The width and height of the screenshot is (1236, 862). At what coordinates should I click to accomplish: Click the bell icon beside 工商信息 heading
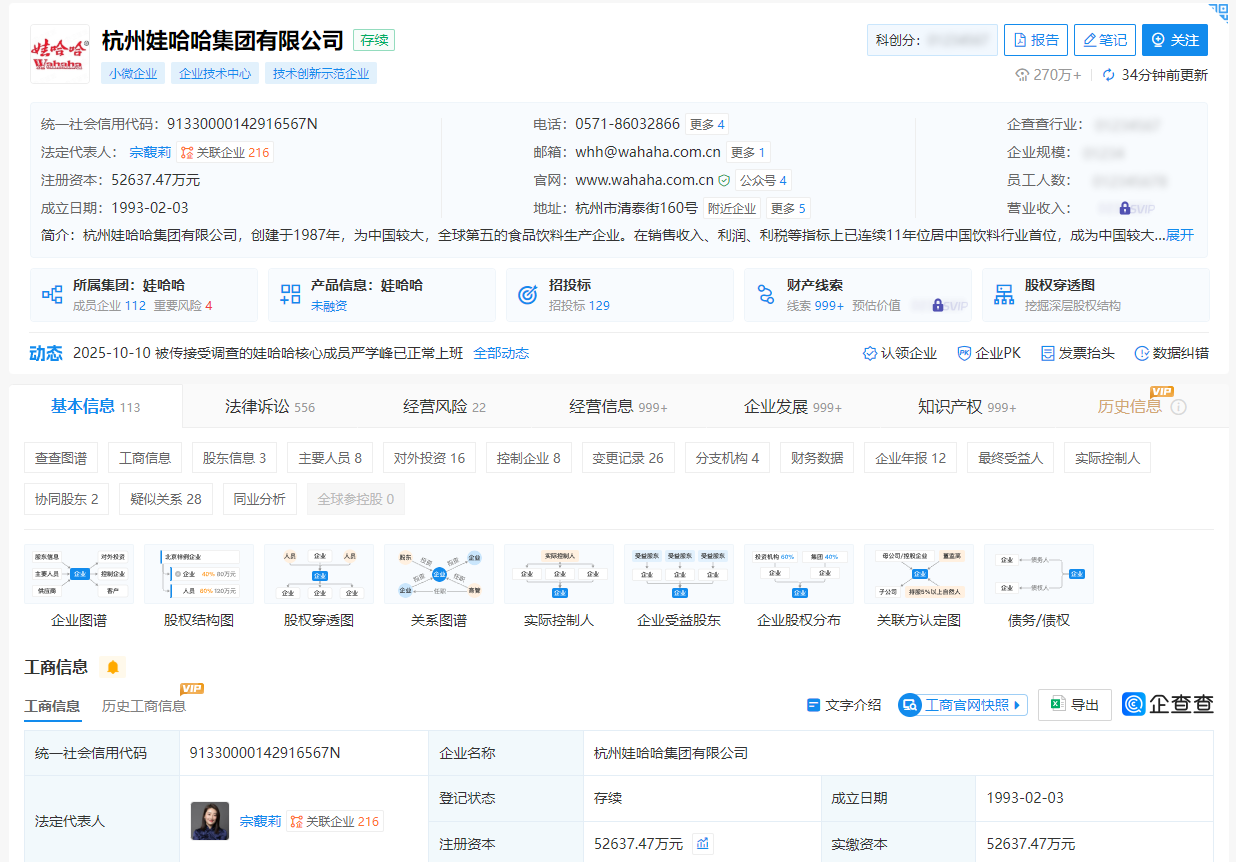[x=113, y=667]
